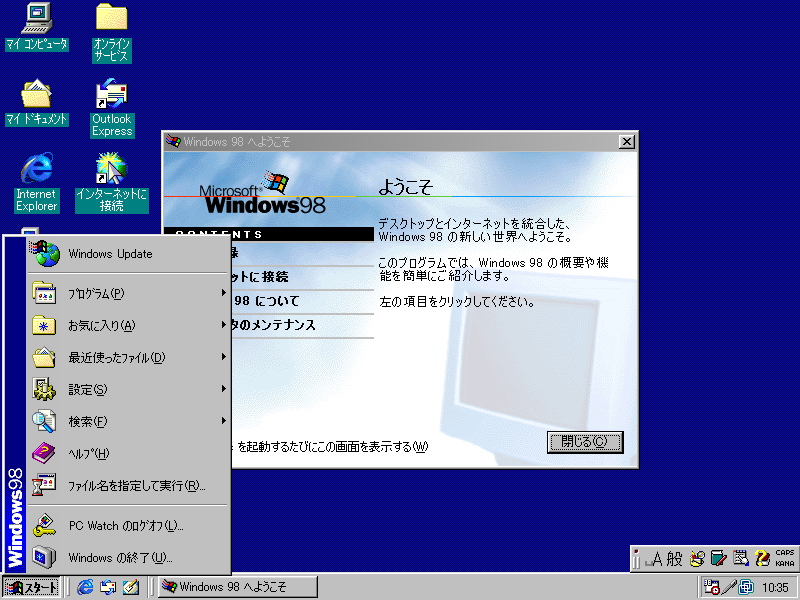Launch Internet Explorer from Quick Launch bar
The height and width of the screenshot is (600, 800).
(85, 587)
